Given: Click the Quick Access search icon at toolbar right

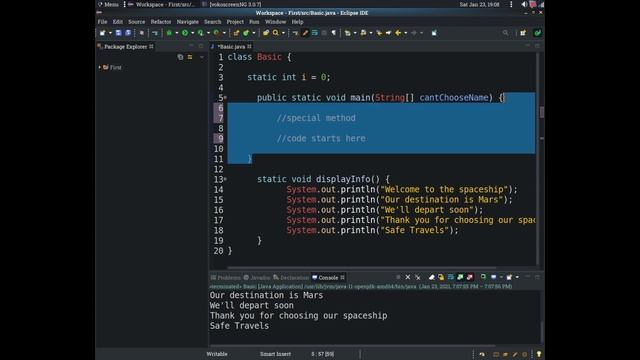Looking at the screenshot, I should click(505, 33).
